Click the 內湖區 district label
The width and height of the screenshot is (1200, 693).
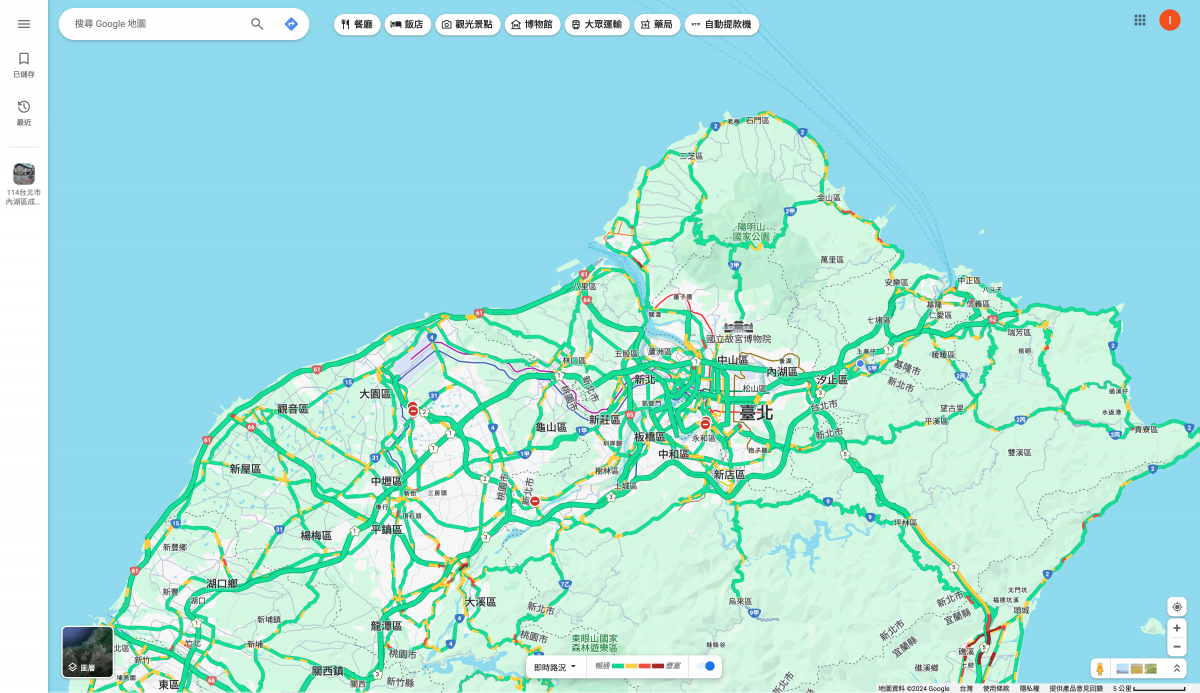click(782, 371)
